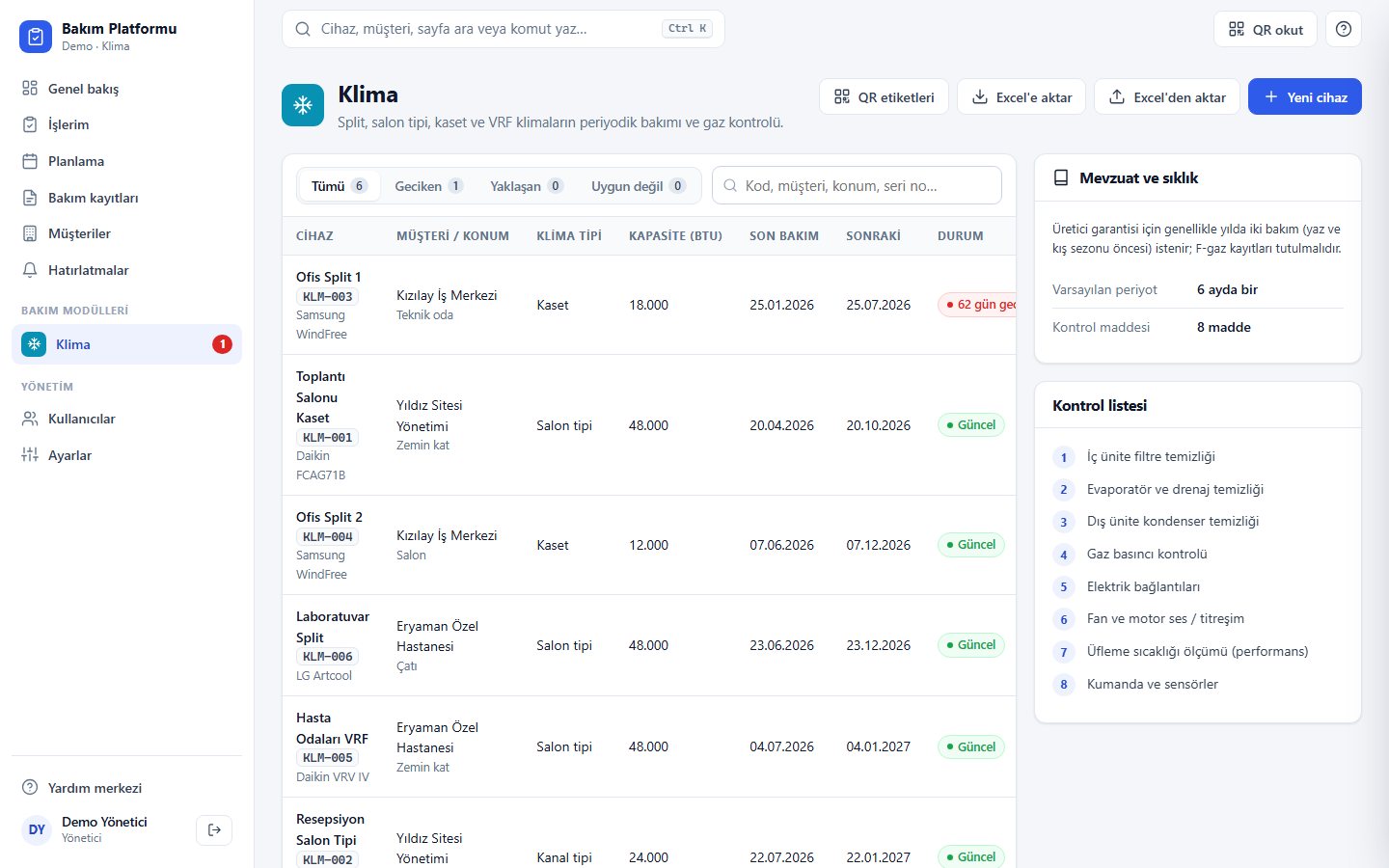Focus the global command search bar
Screen dimensions: 1389x868
pyautogui.click(x=503, y=29)
